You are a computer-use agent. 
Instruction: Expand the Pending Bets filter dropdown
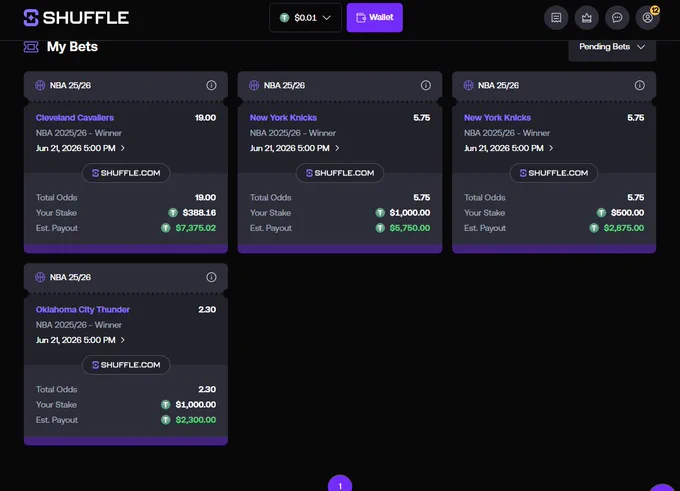(x=612, y=47)
